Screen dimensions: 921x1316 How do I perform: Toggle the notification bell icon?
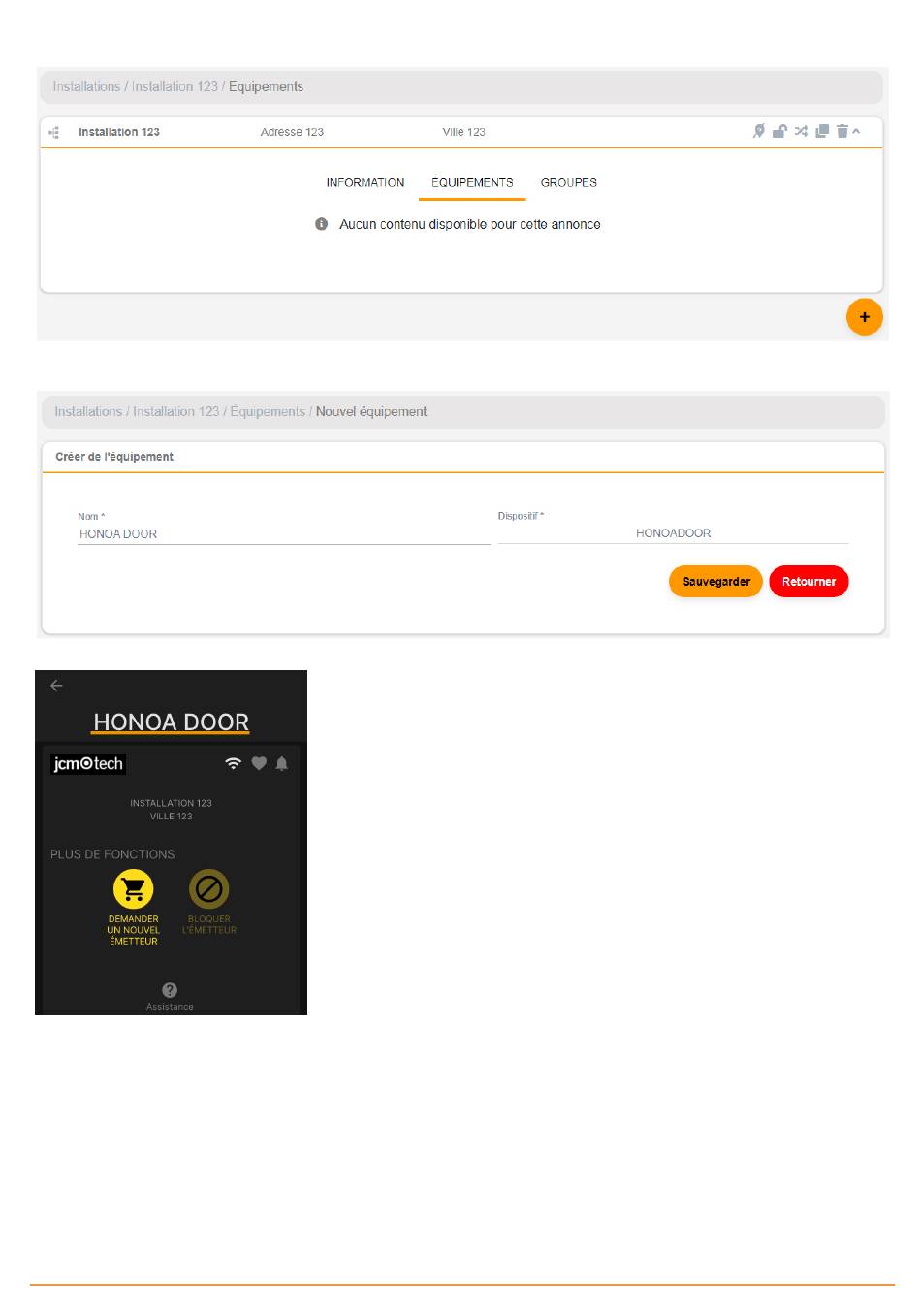click(x=282, y=763)
